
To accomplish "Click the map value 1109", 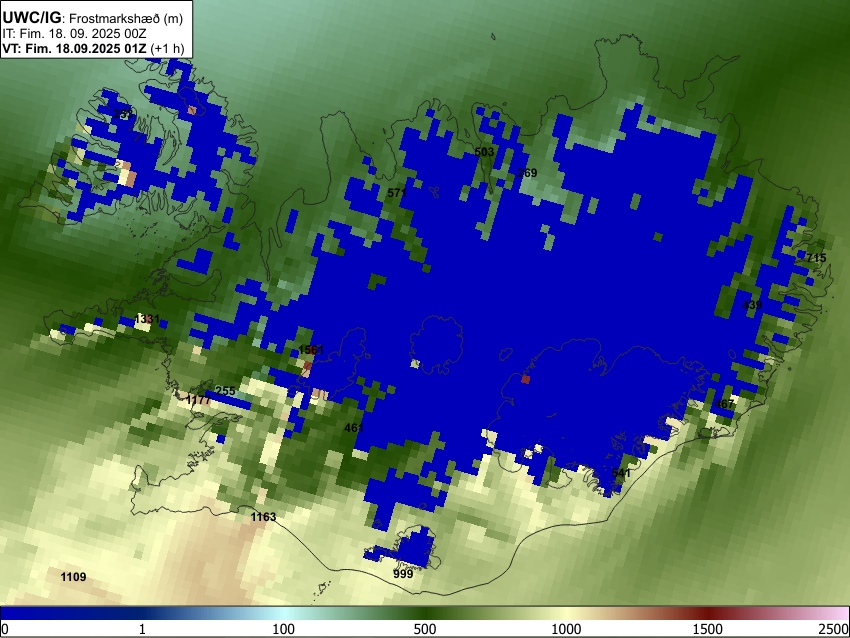I will tap(73, 577).
